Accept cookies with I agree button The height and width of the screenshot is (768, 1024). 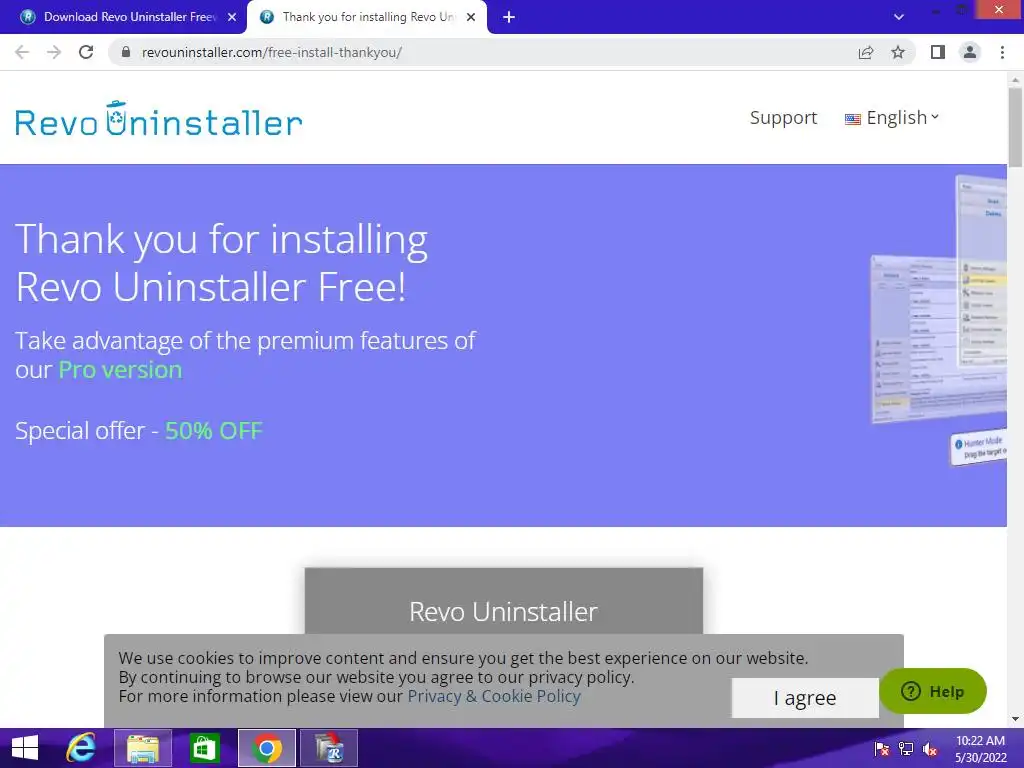805,697
